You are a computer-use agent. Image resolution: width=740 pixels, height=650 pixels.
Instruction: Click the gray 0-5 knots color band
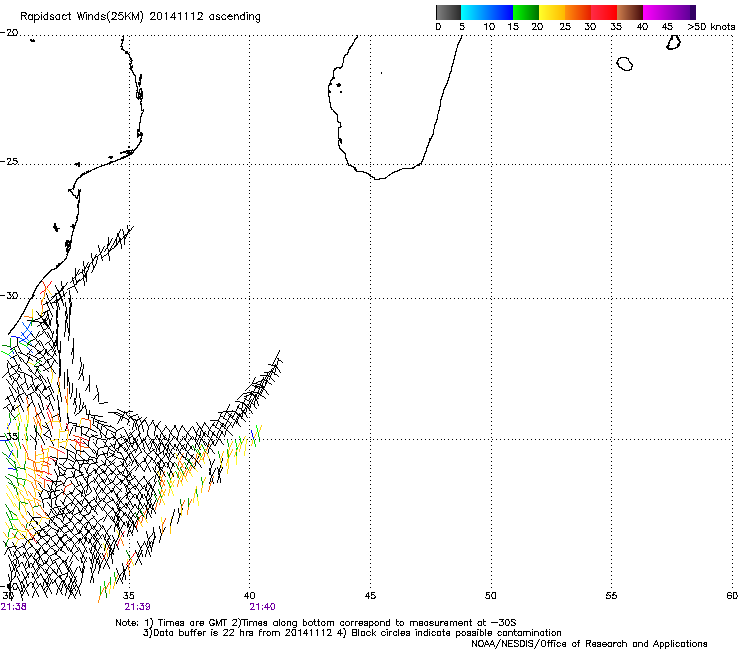(x=448, y=12)
